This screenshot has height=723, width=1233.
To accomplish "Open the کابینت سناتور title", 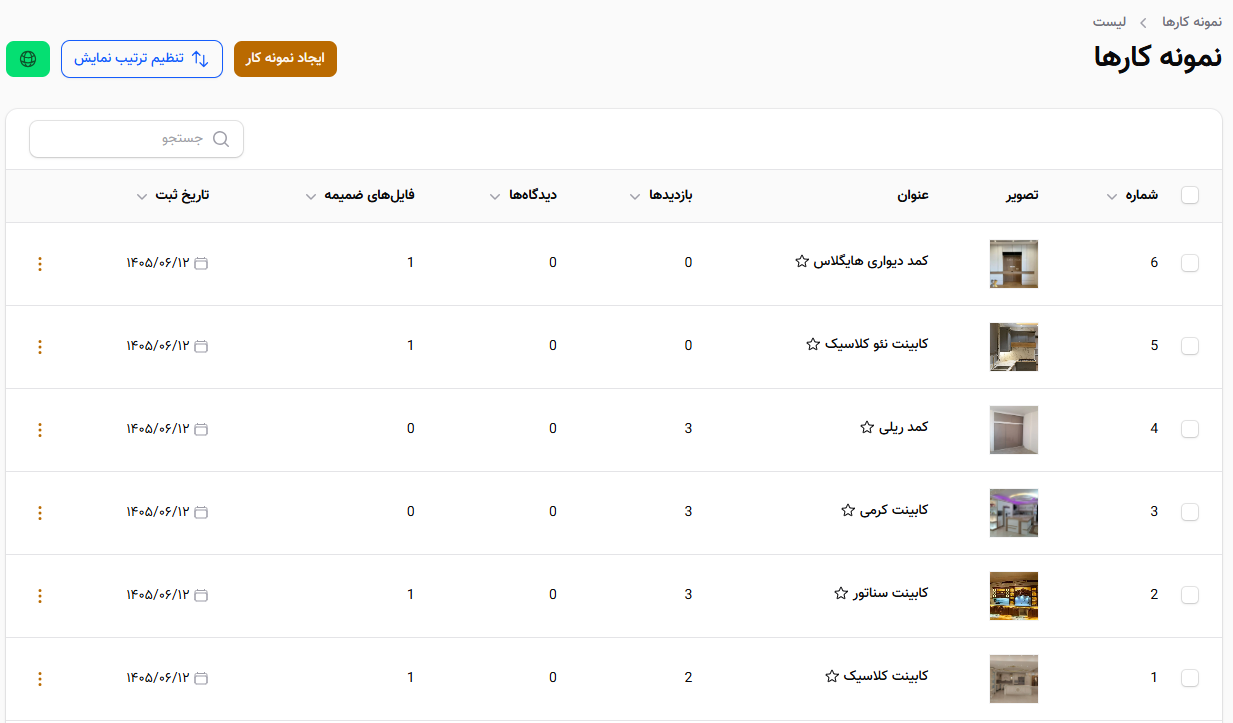I will tap(891, 593).
